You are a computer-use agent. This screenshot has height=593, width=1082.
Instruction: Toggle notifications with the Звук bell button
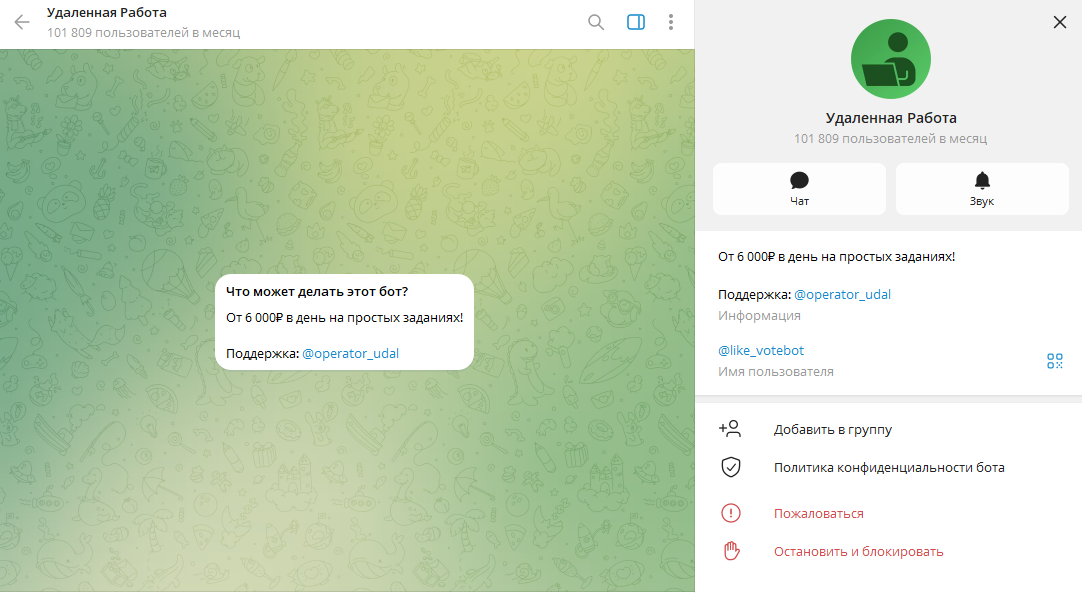click(x=982, y=189)
